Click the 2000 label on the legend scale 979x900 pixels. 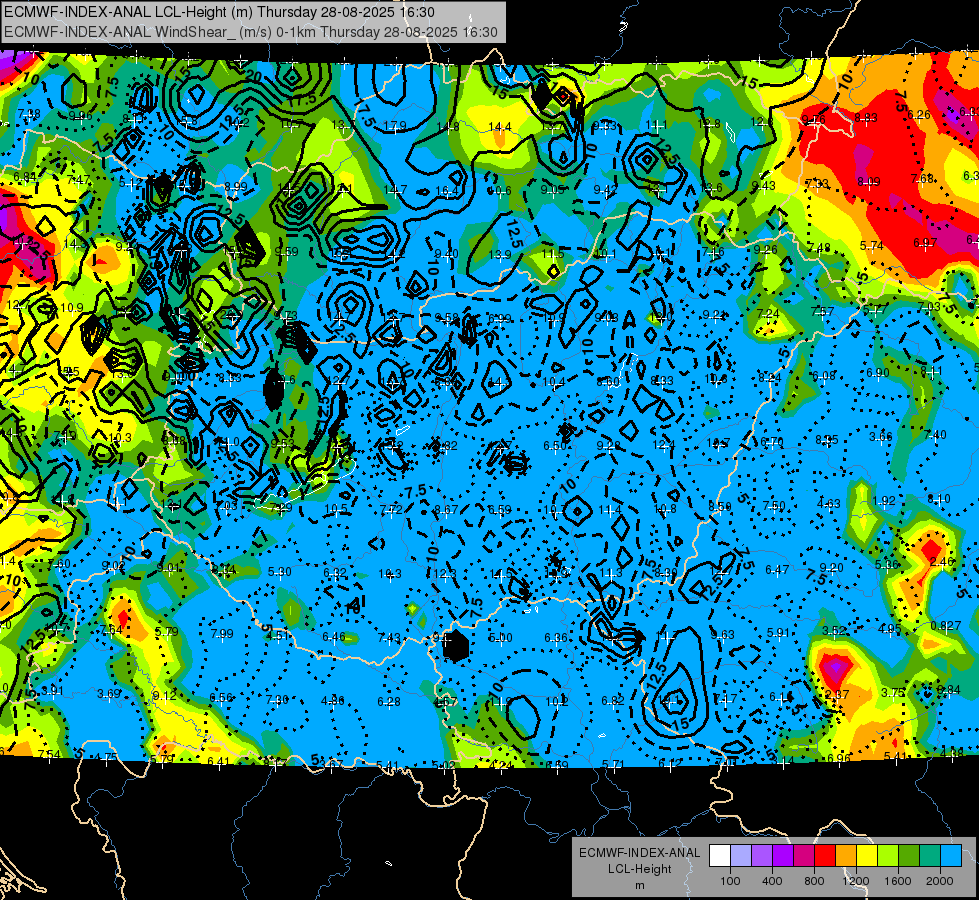[940, 881]
